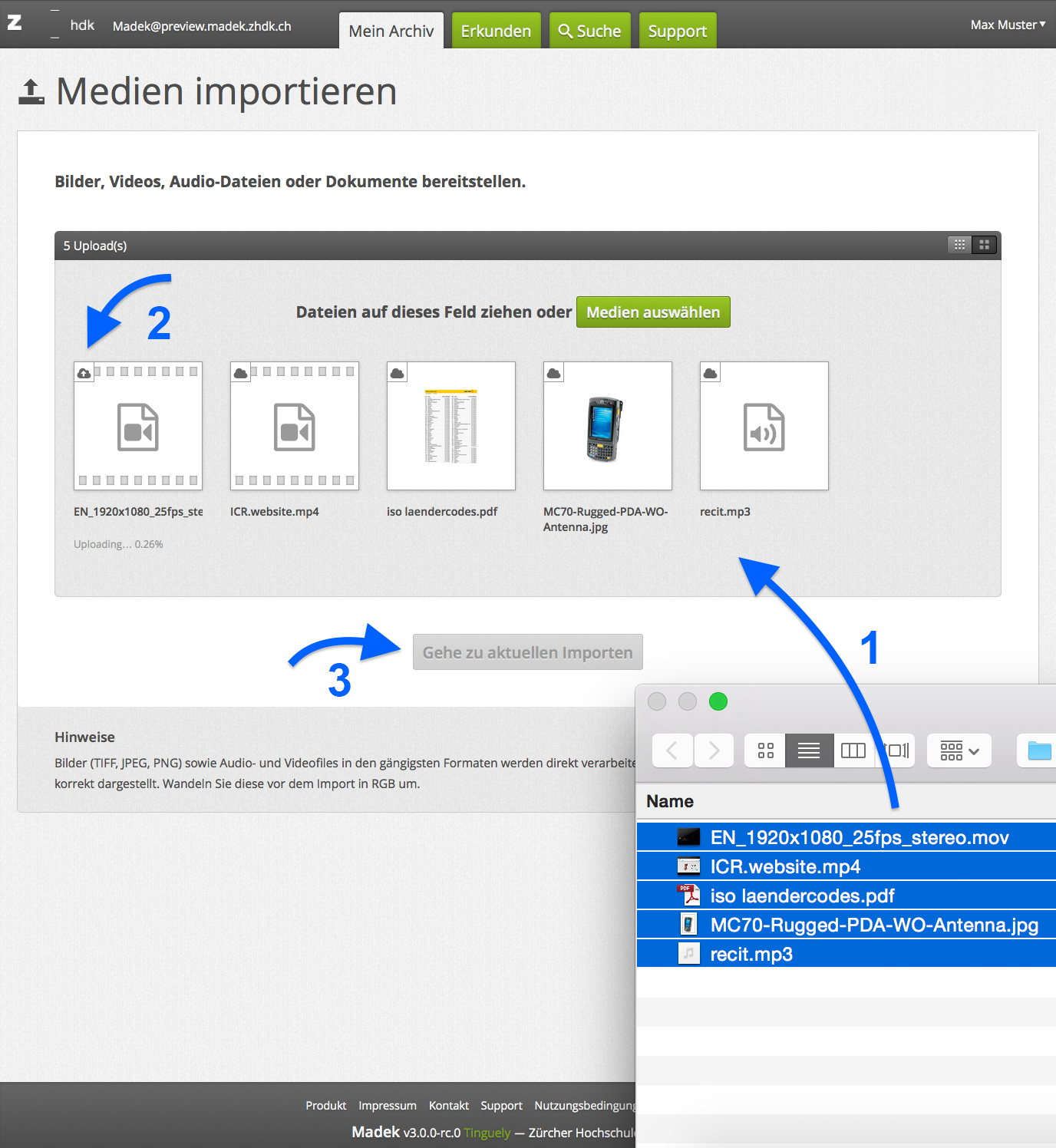Open Finder group-by arrangement dropdown
The image size is (1056, 1148).
959,750
